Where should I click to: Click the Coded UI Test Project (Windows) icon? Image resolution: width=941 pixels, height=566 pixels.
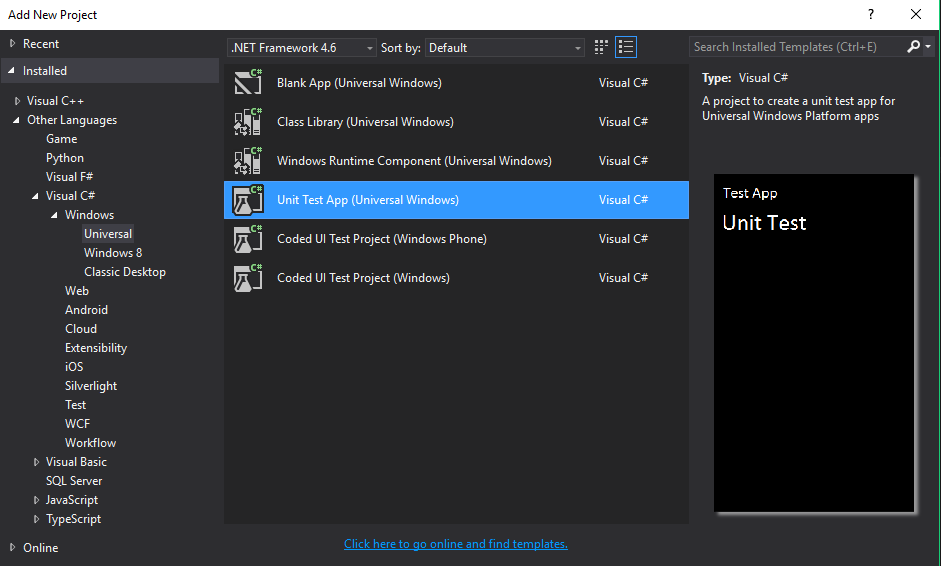(247, 278)
